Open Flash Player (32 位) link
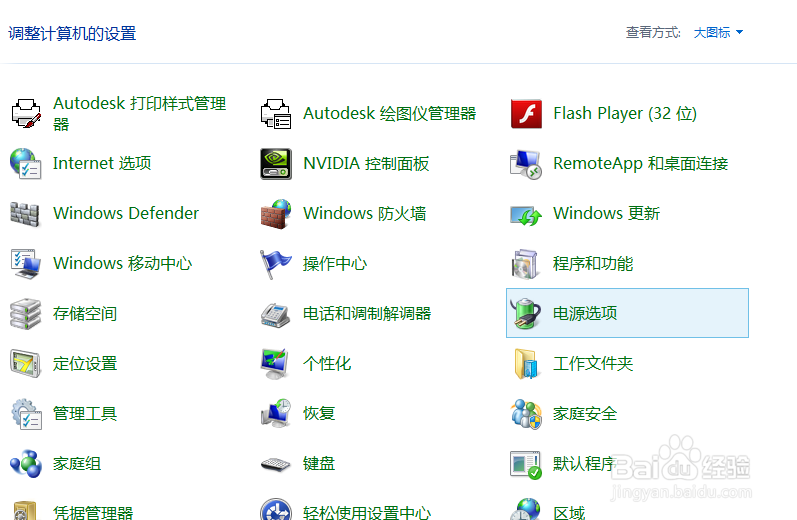 [625, 113]
